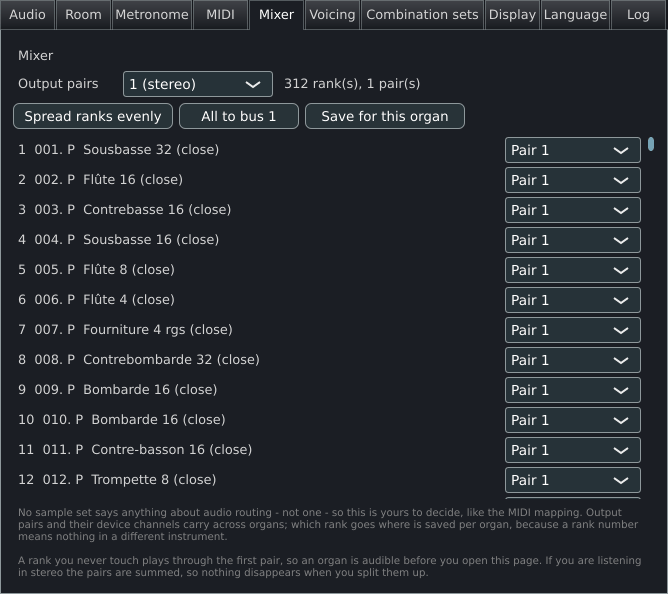Click the '312 rank(s), 1 pair(s)' status text
The image size is (668, 594).
352,84
